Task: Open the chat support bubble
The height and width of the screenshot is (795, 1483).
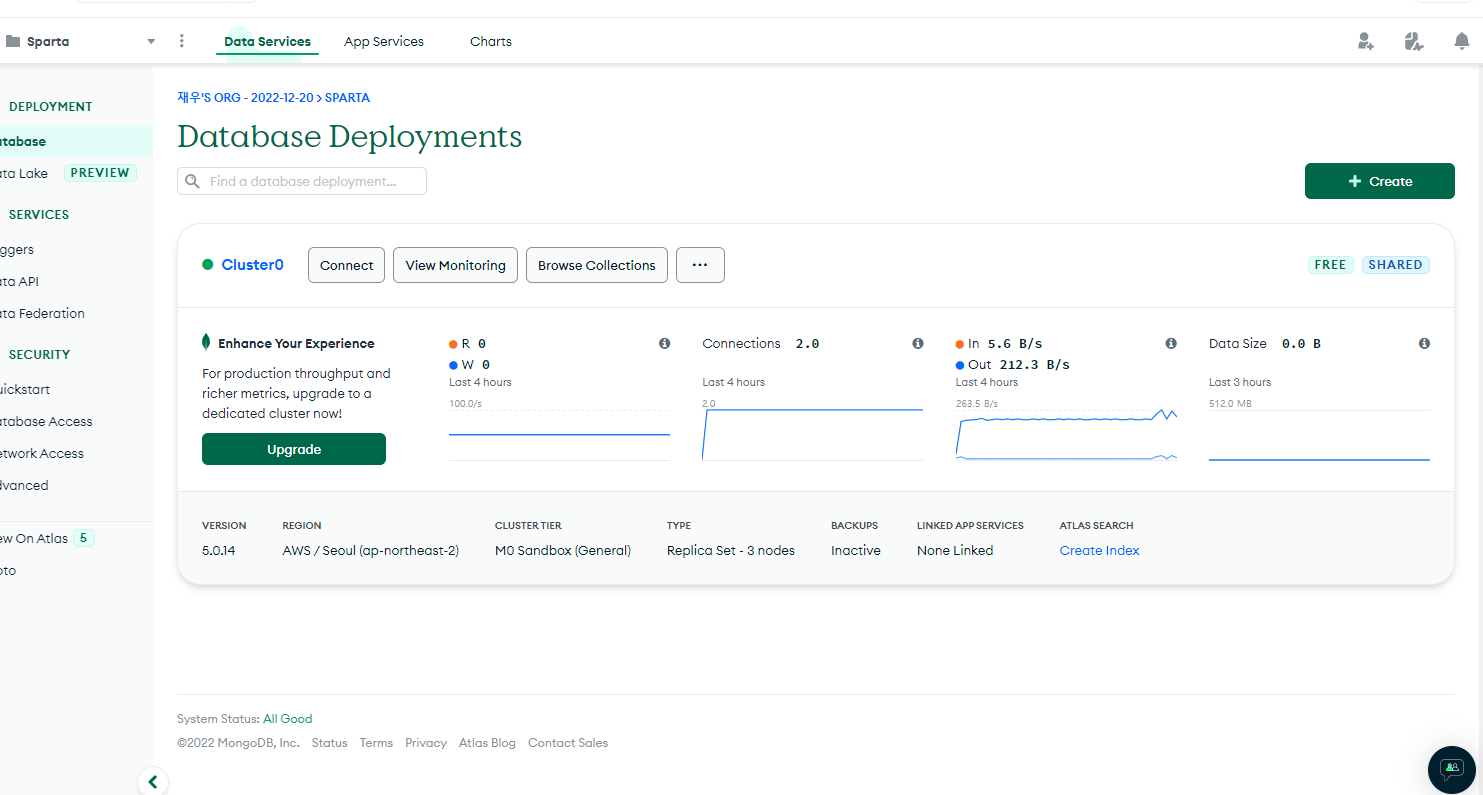Action: [1452, 769]
